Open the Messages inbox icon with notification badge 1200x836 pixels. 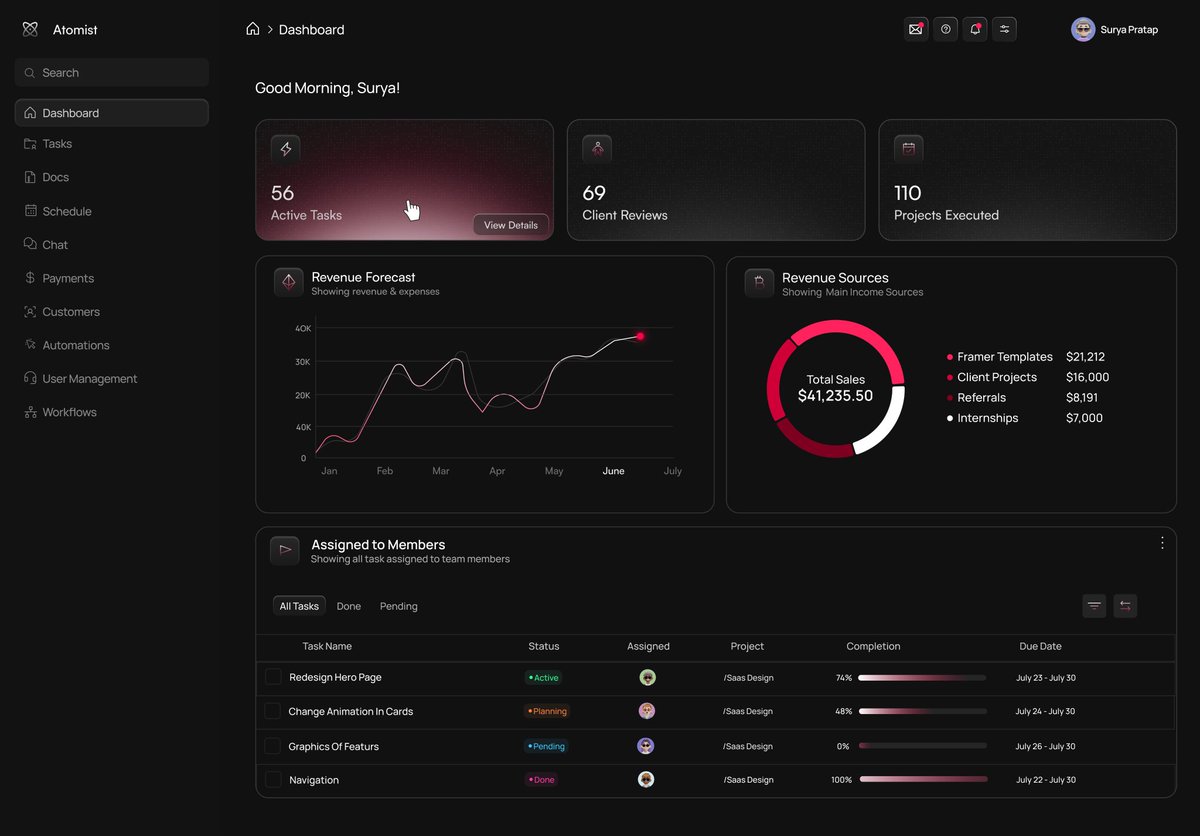point(916,29)
